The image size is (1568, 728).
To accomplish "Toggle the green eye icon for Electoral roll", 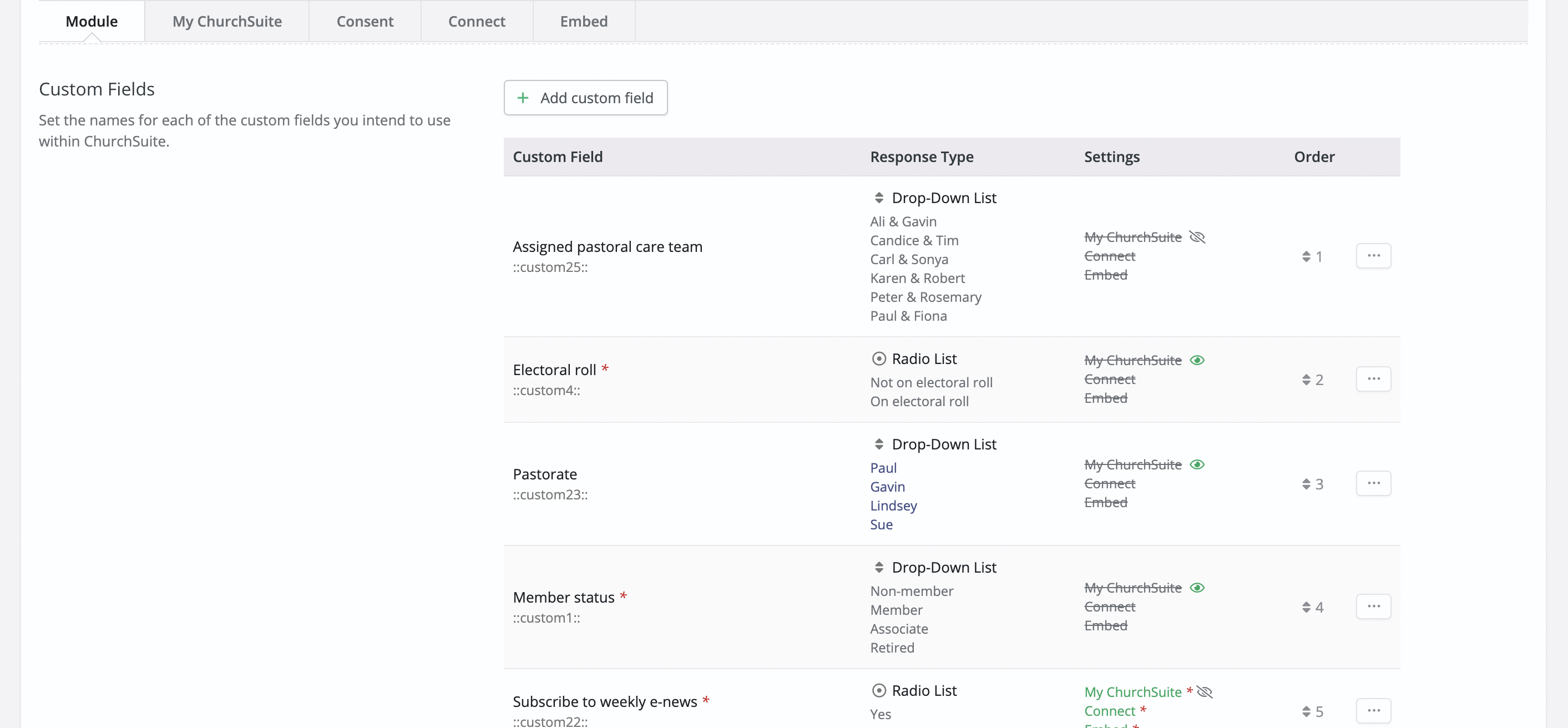I will 1197,360.
